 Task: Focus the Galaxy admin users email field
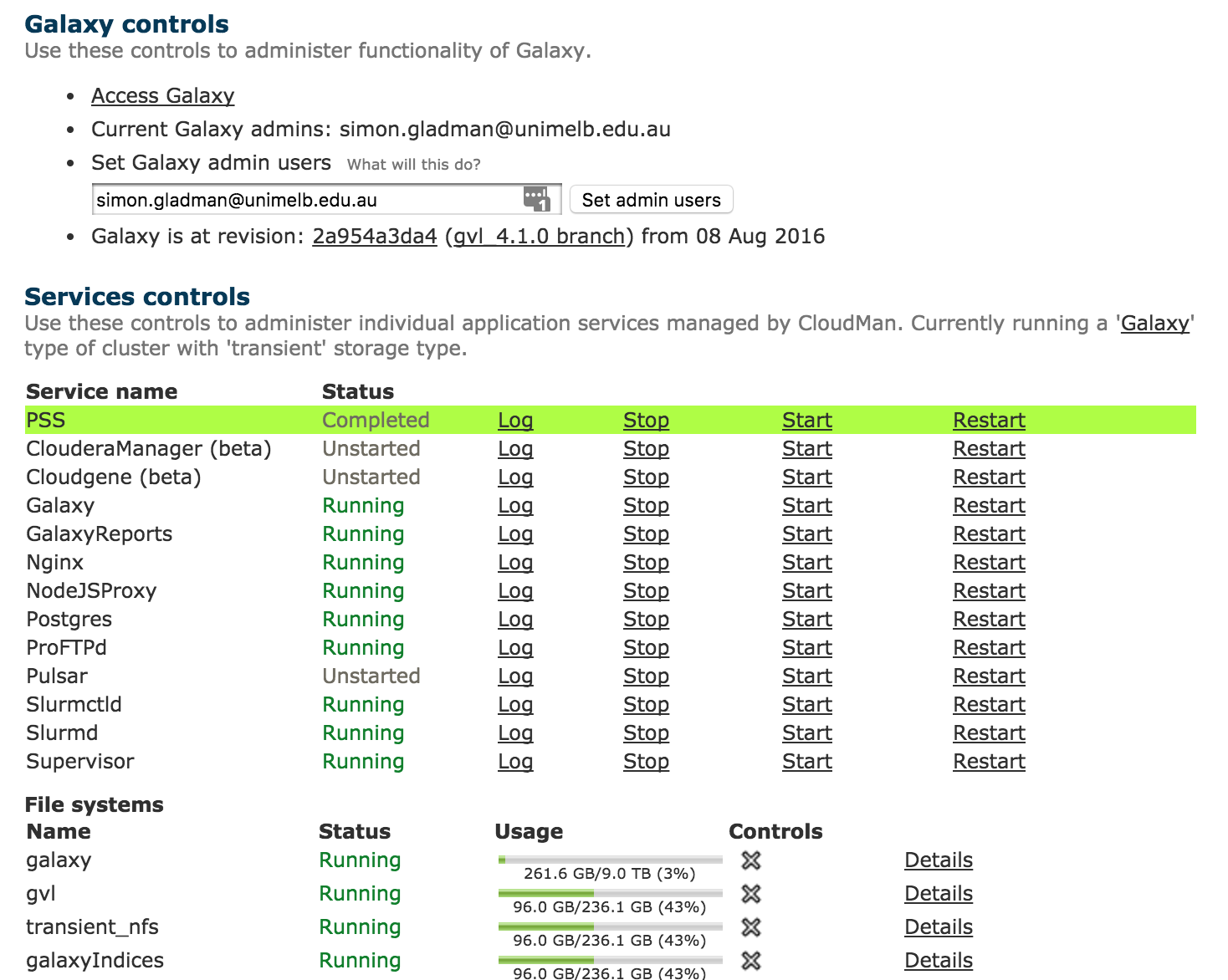326,200
